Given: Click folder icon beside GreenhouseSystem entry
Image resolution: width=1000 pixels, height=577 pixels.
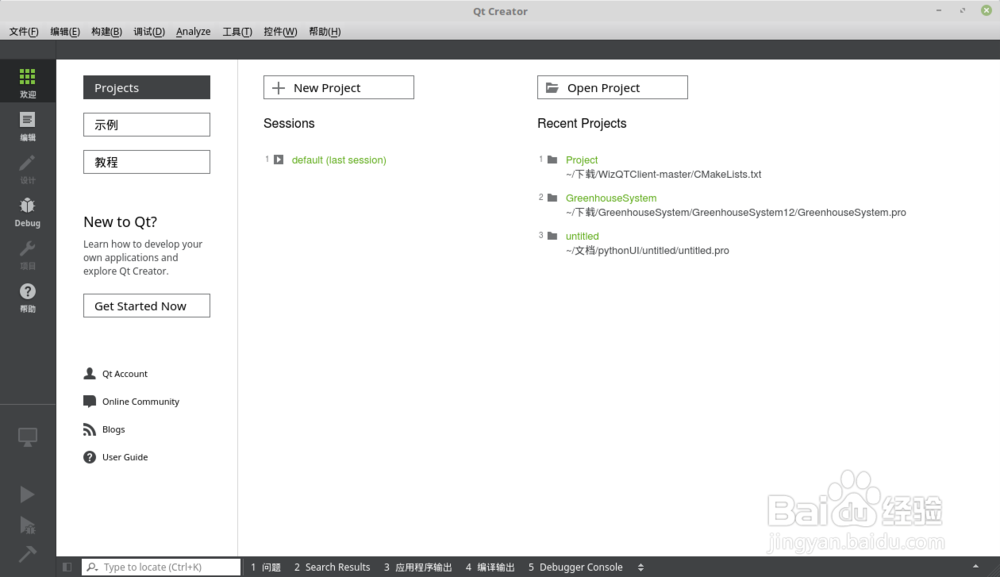Looking at the screenshot, I should [552, 198].
